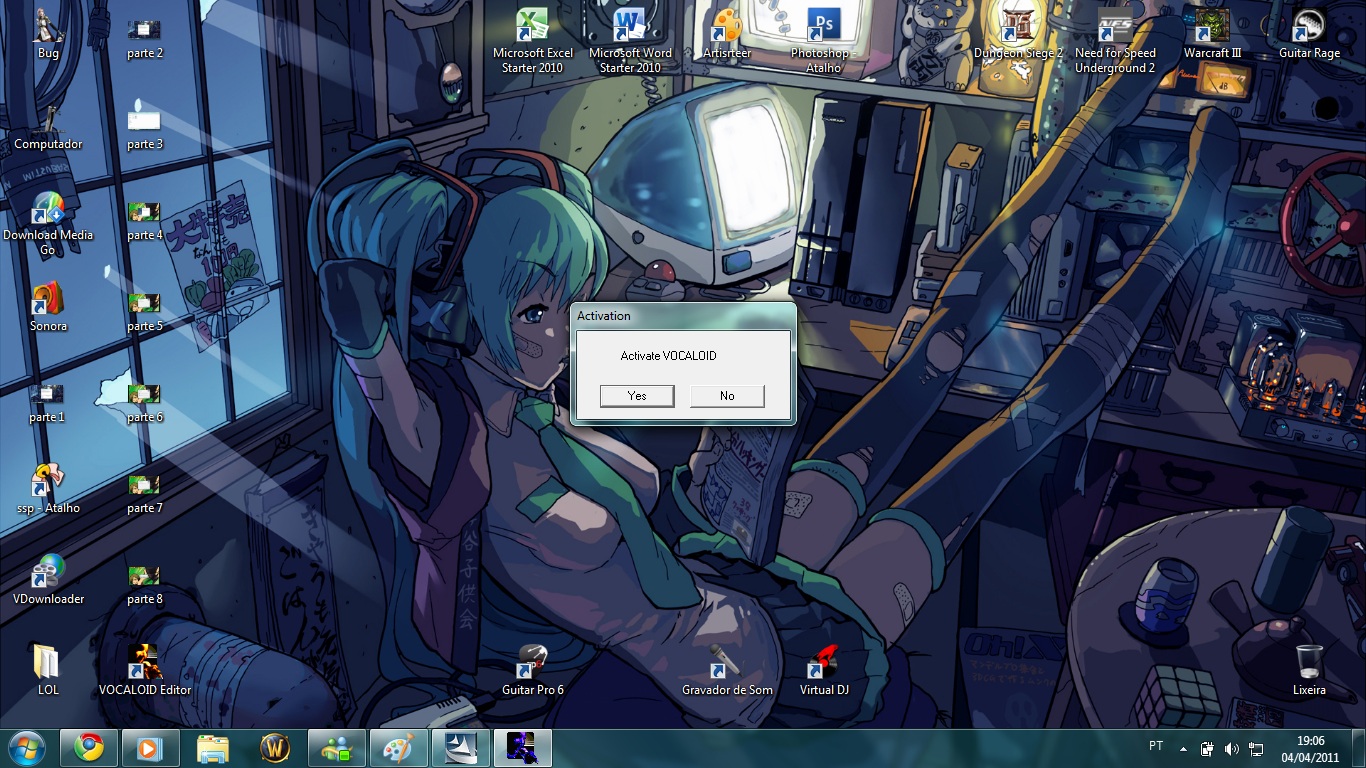The image size is (1366, 768).
Task: Switch to the sailboat-icon taskbar app
Action: click(x=461, y=748)
